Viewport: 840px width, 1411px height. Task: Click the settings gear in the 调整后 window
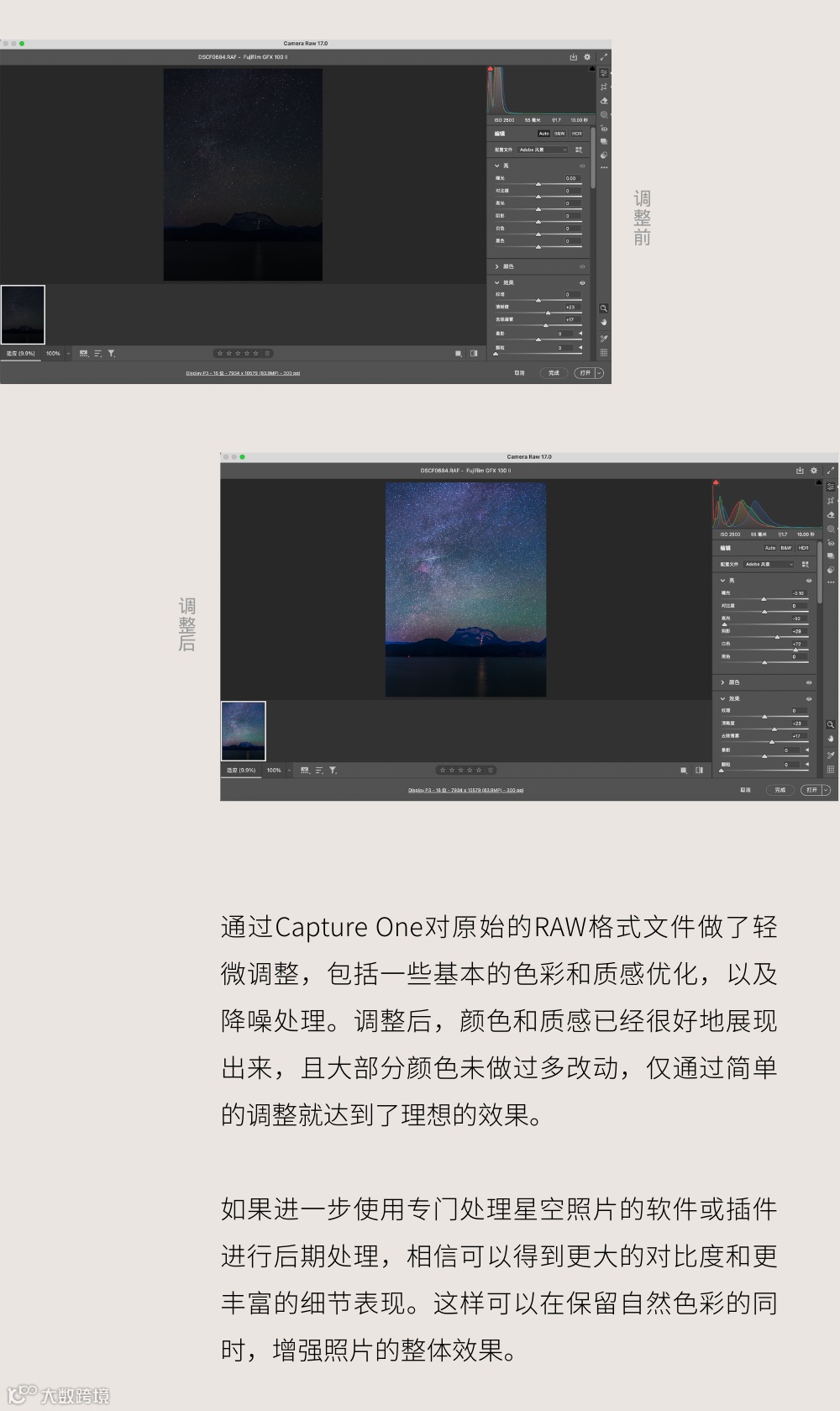814,471
